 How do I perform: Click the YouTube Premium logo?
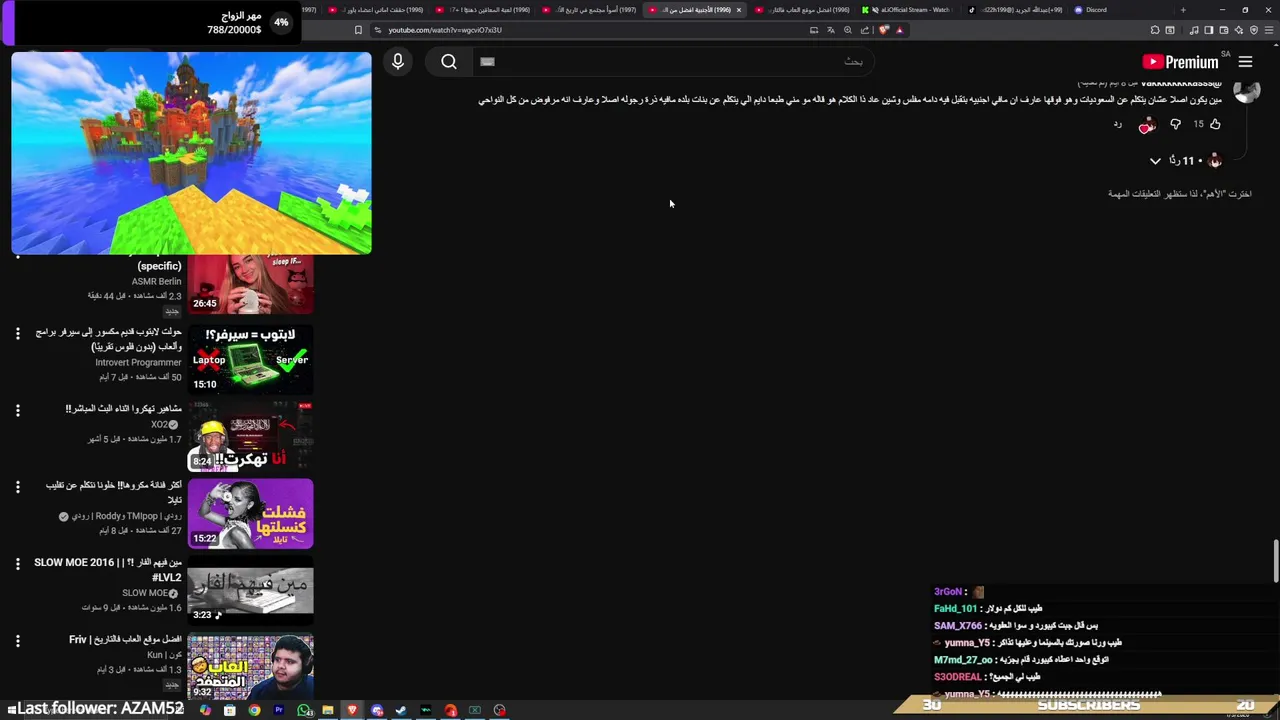pos(1180,62)
